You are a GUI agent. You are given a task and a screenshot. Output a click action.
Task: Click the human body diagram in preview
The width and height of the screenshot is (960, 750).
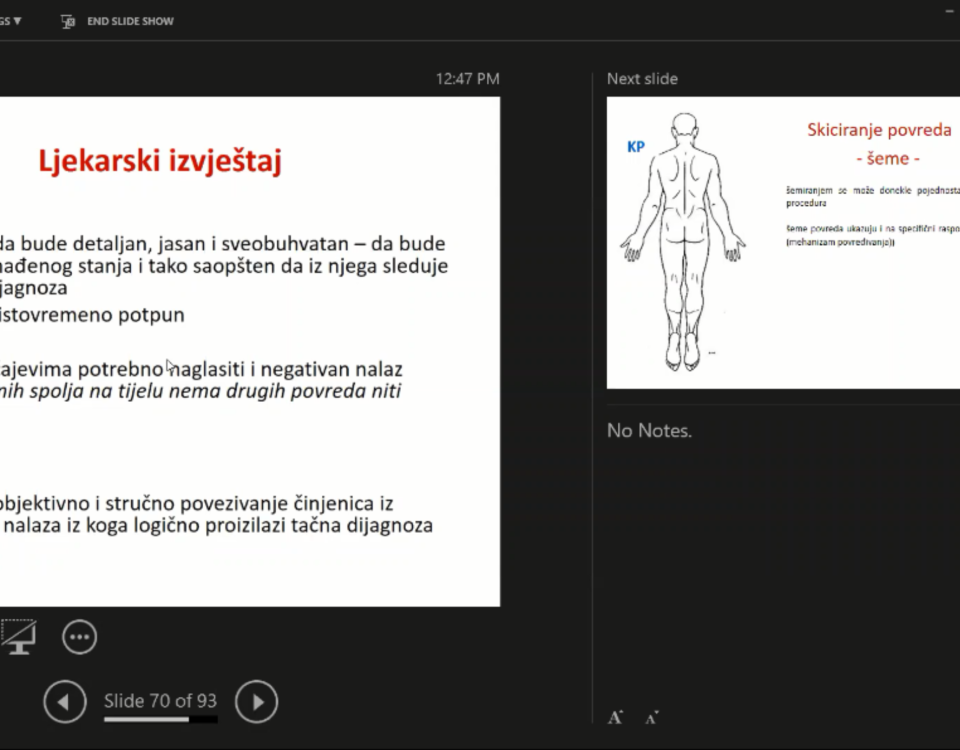683,242
